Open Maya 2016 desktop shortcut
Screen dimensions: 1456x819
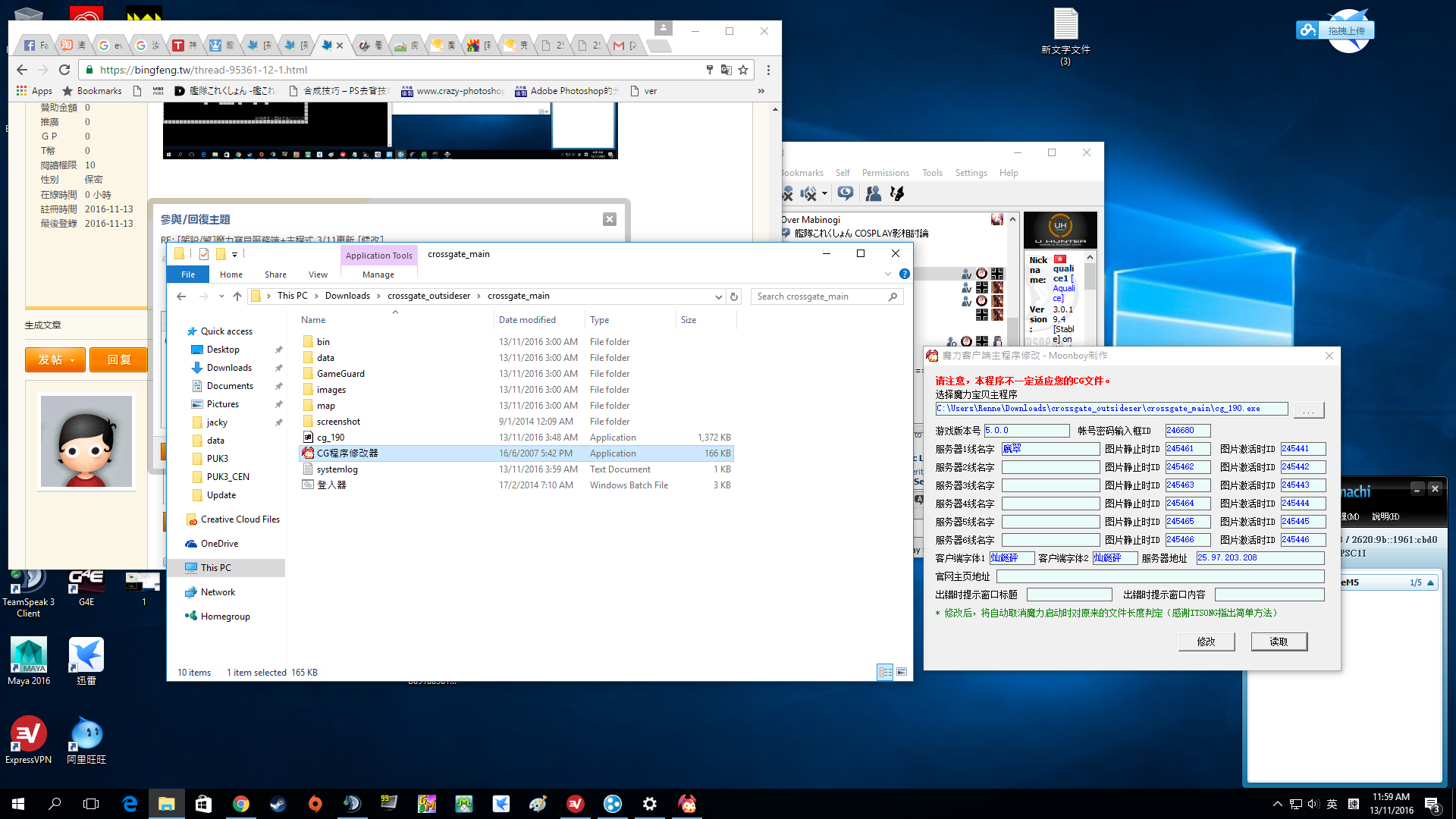click(29, 661)
